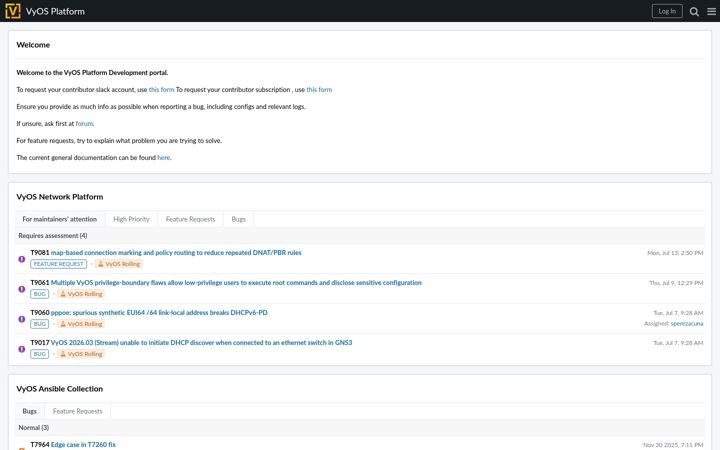
Task: Click the FEATURE REQUEST tag on T9081
Action: (58, 264)
